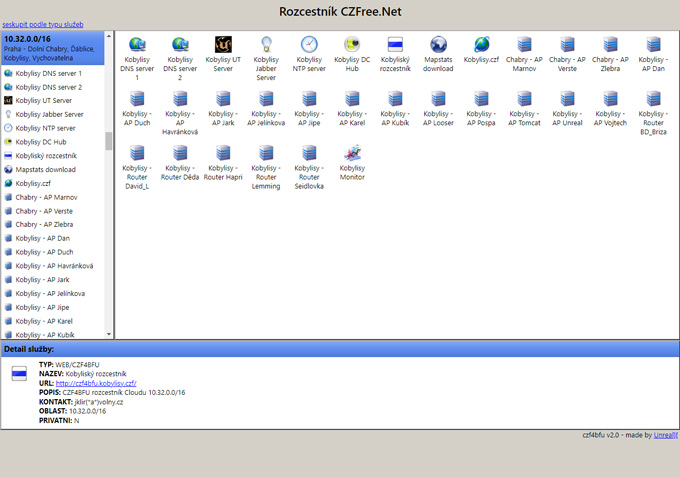Open Kobylisy - AP Karel grid icon

pyautogui.click(x=352, y=98)
